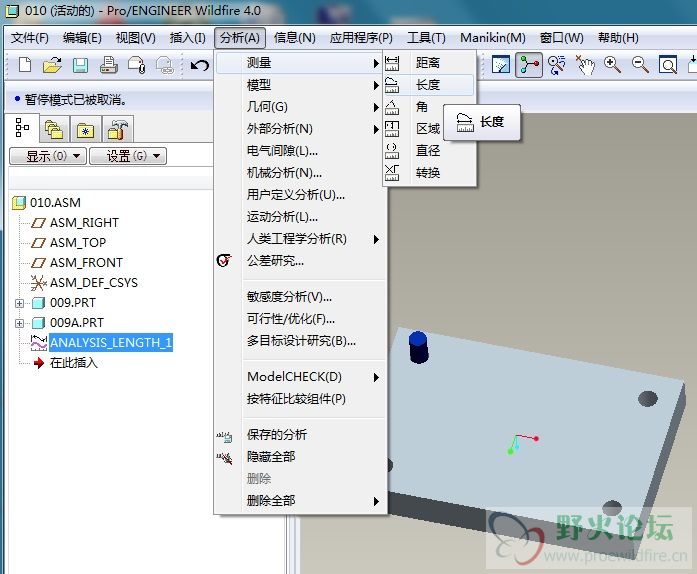
Task: Expand the 几何(G) submenu
Action: point(300,107)
